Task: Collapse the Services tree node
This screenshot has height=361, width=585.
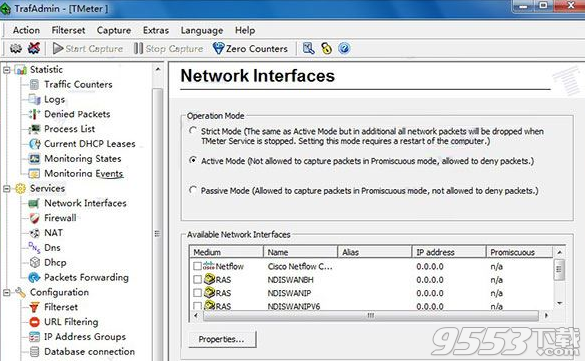Action: (7, 189)
